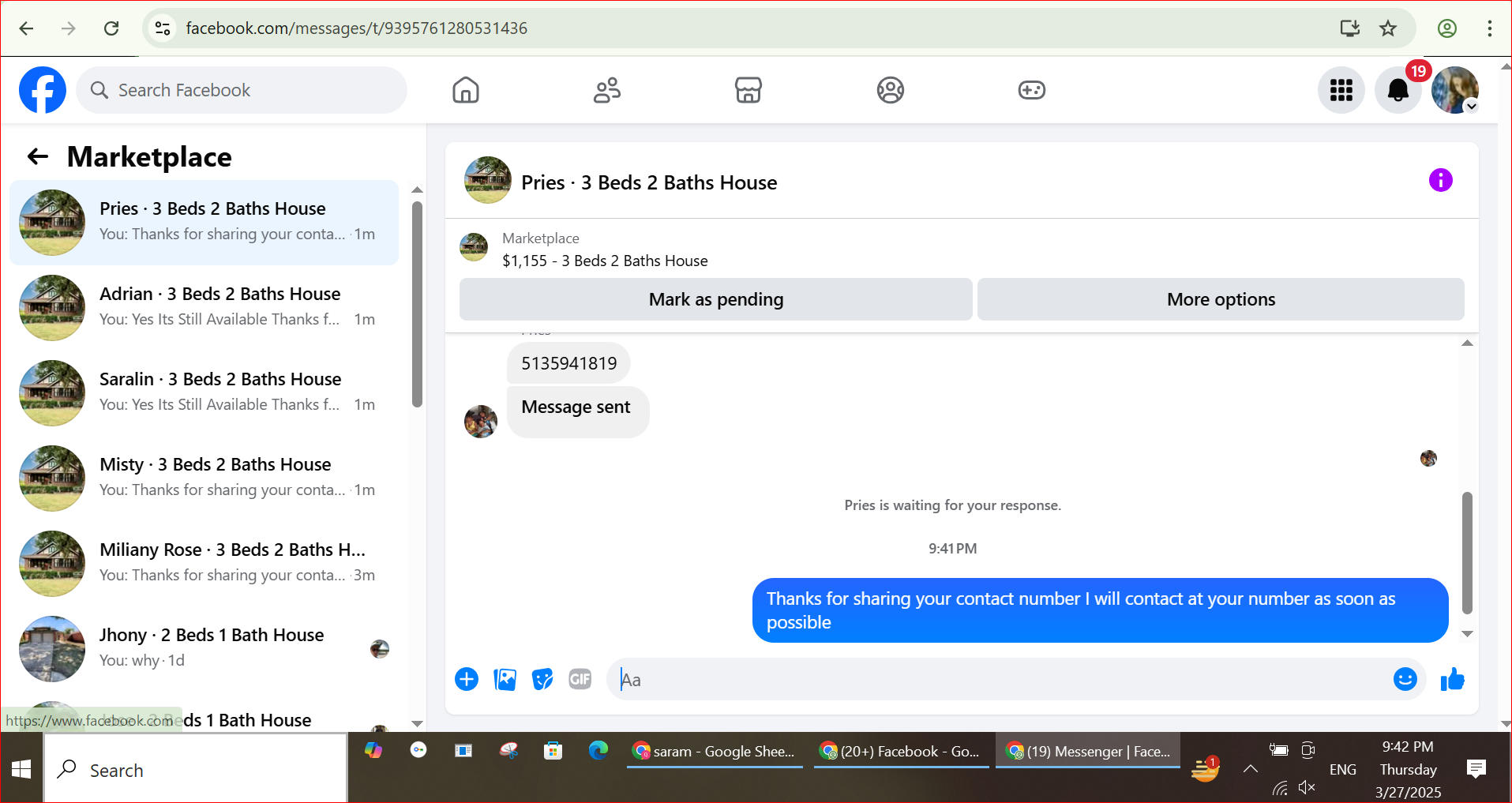Navigate back in the browser
This screenshot has height=803, width=1512.
click(x=26, y=28)
